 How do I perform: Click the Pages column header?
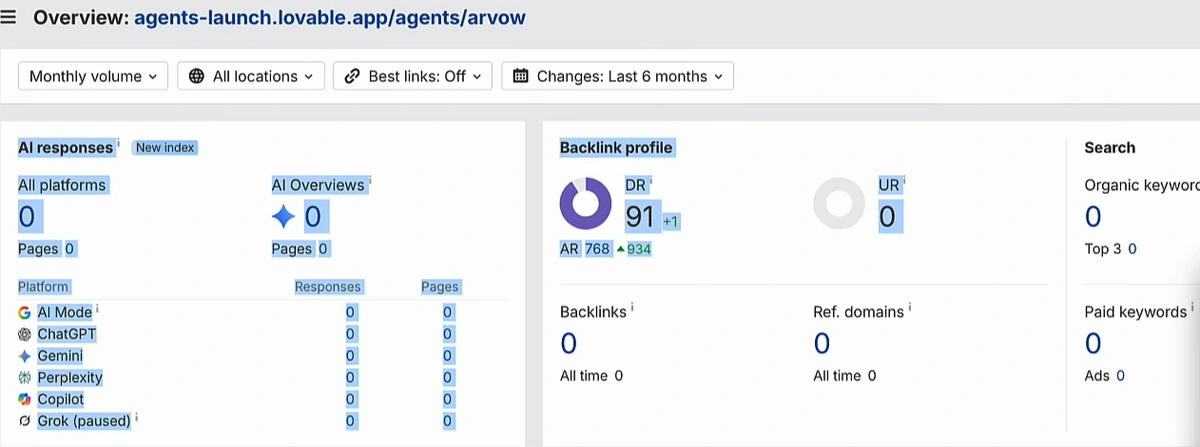click(440, 287)
